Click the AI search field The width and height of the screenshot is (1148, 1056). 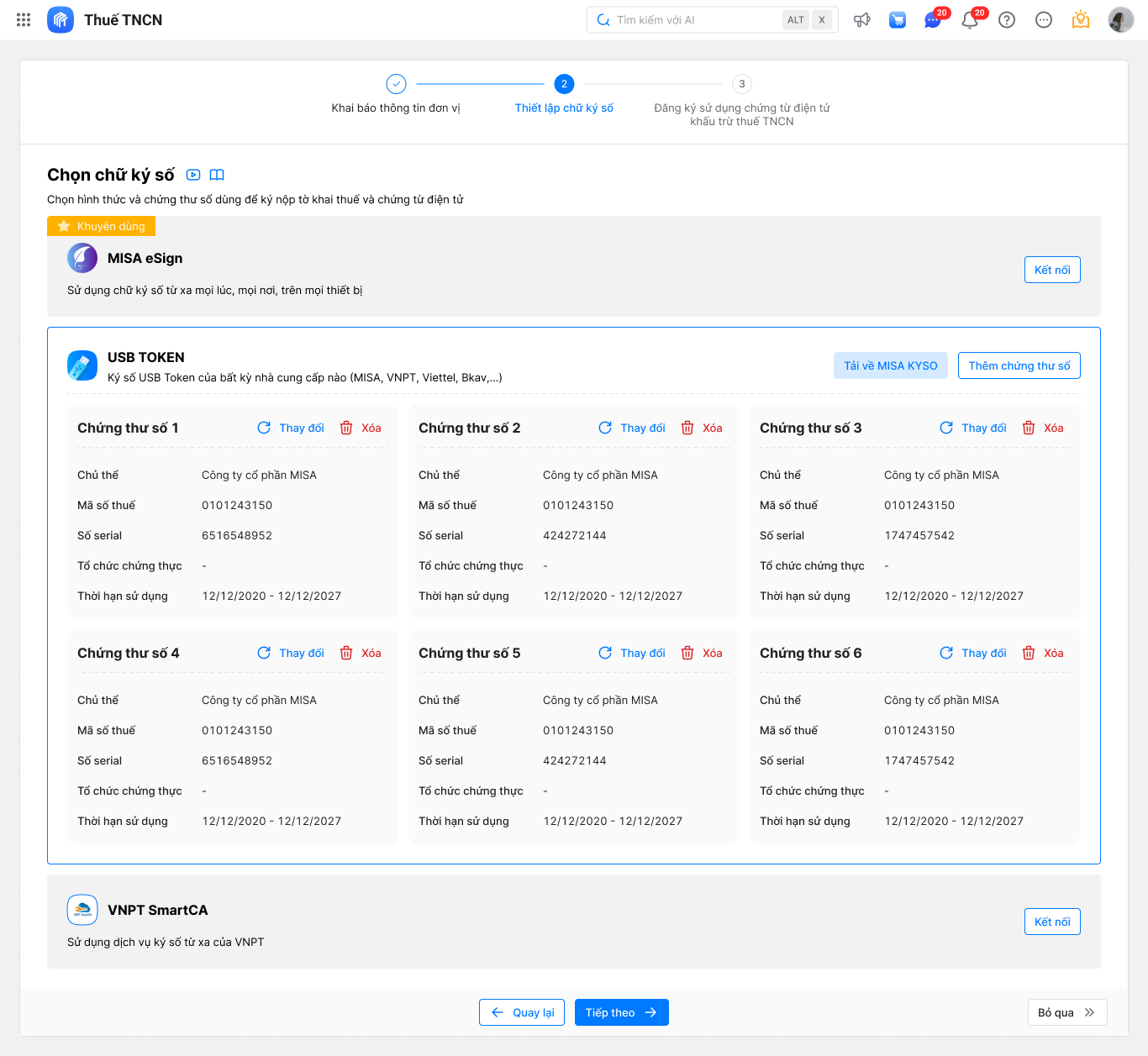(713, 19)
